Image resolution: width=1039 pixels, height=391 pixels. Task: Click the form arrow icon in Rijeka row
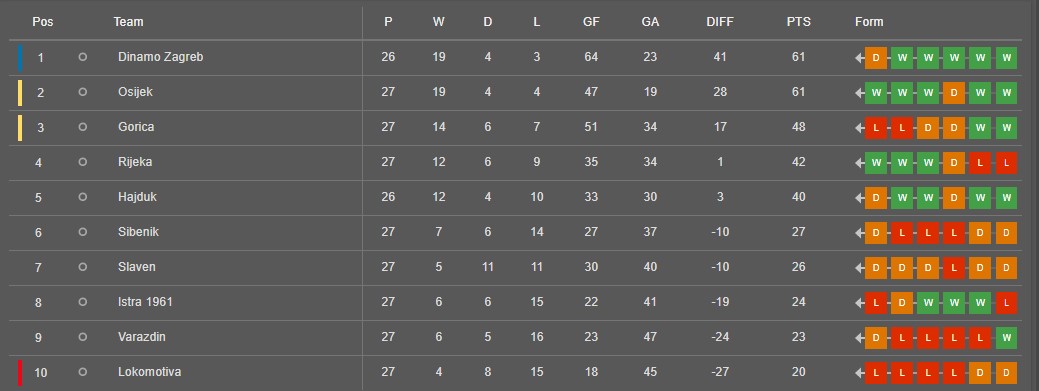pos(859,162)
